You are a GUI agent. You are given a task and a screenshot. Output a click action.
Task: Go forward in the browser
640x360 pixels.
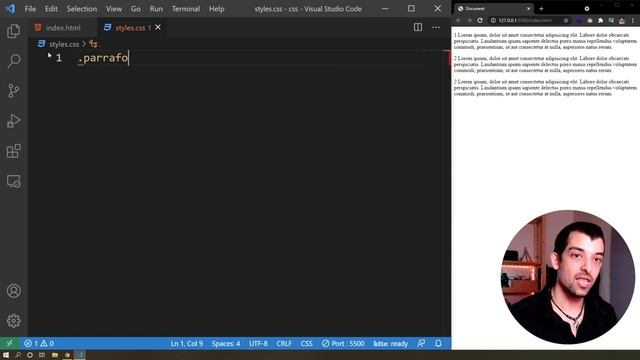point(469,20)
